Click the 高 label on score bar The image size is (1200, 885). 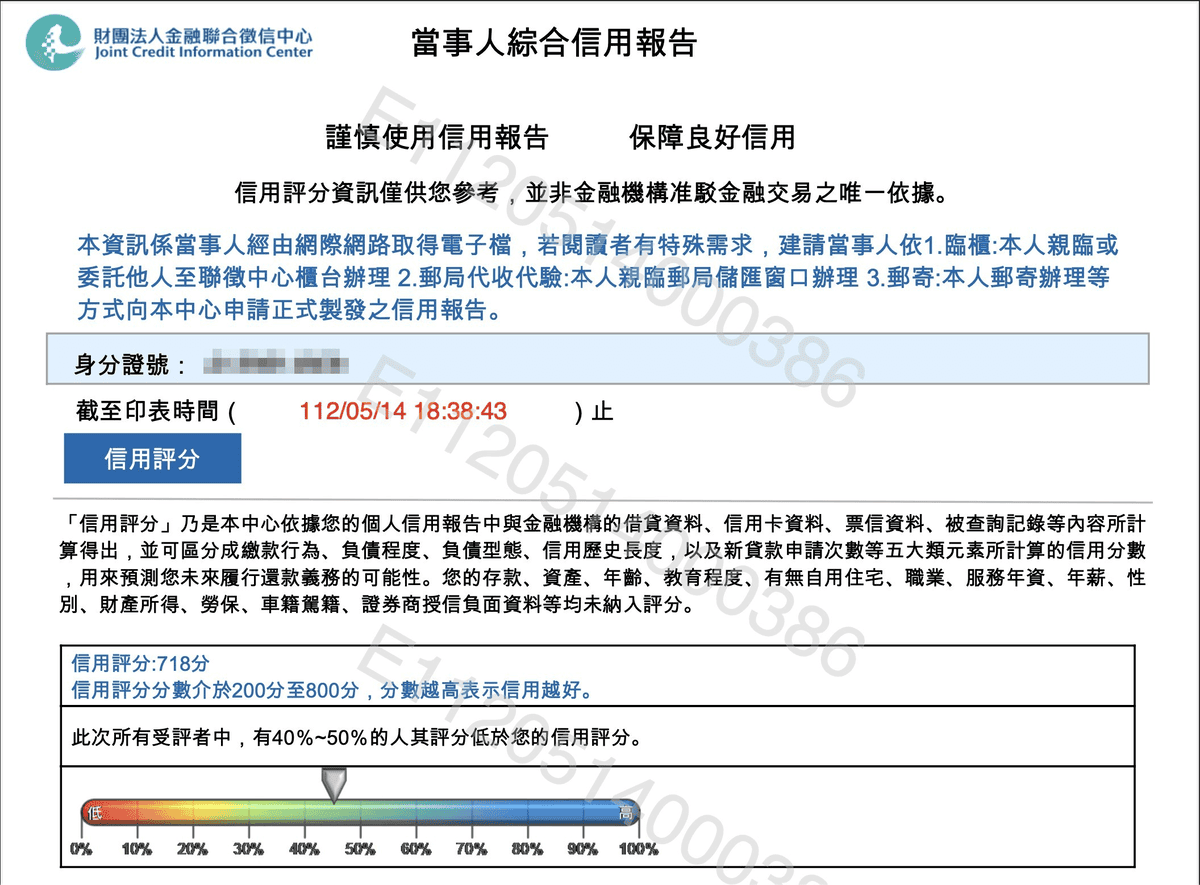point(626,812)
